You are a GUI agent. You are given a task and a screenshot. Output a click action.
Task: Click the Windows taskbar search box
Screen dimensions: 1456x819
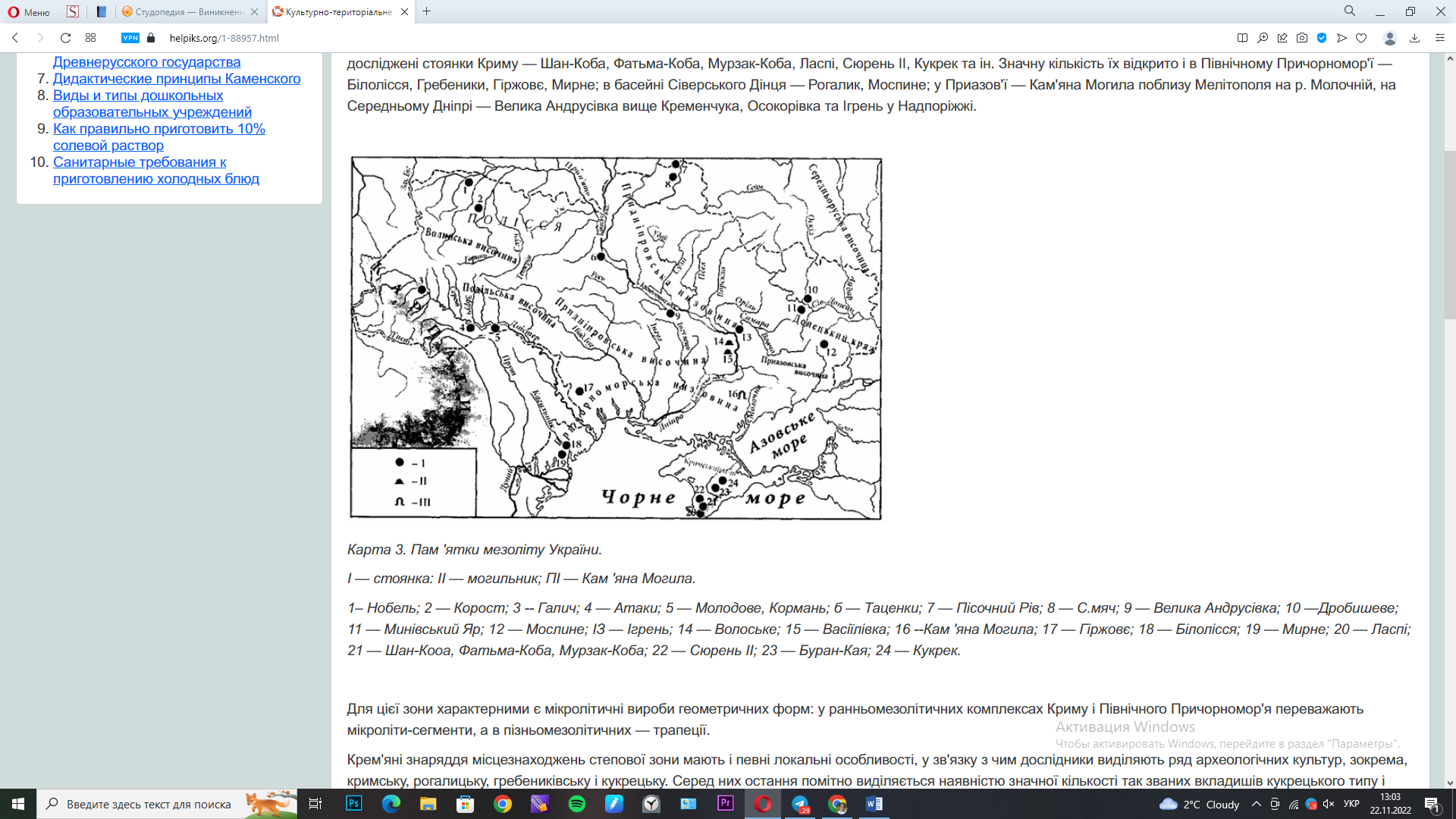167,804
